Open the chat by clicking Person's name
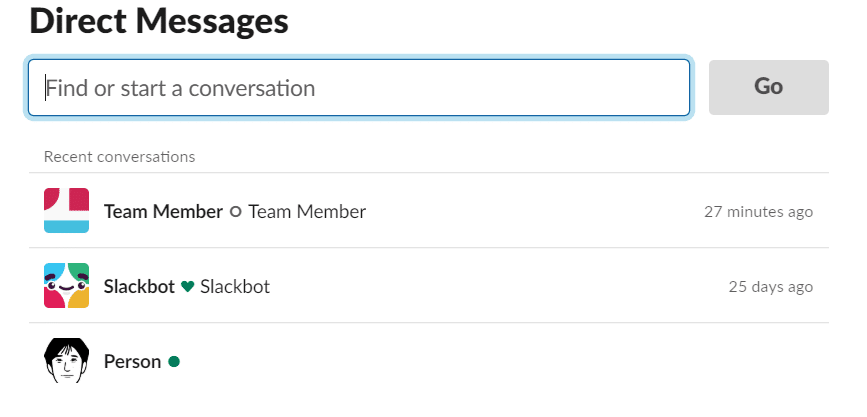 [x=132, y=362]
